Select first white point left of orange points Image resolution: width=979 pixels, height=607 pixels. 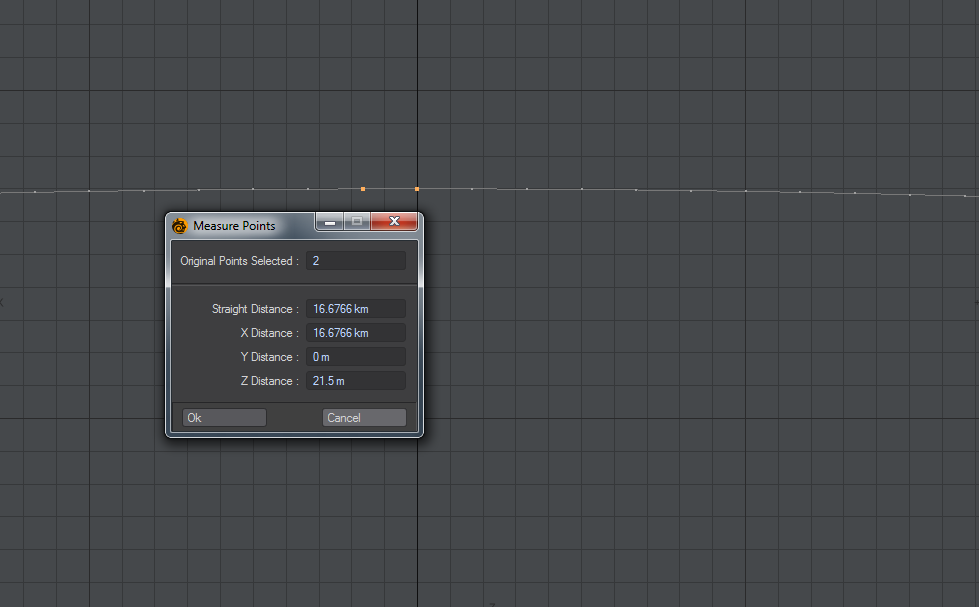coord(308,188)
